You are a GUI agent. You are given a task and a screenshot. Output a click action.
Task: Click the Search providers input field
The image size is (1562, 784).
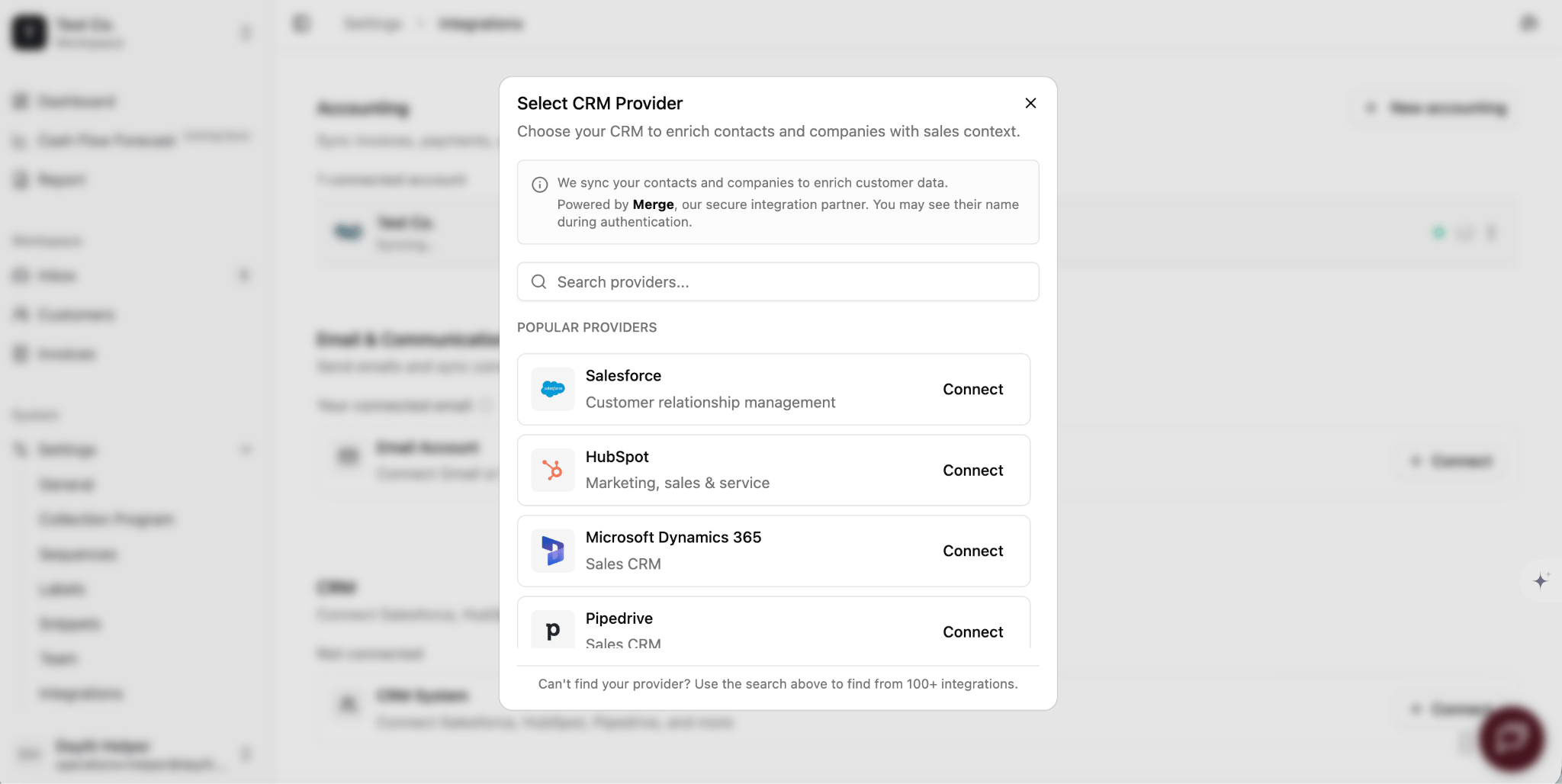(778, 282)
